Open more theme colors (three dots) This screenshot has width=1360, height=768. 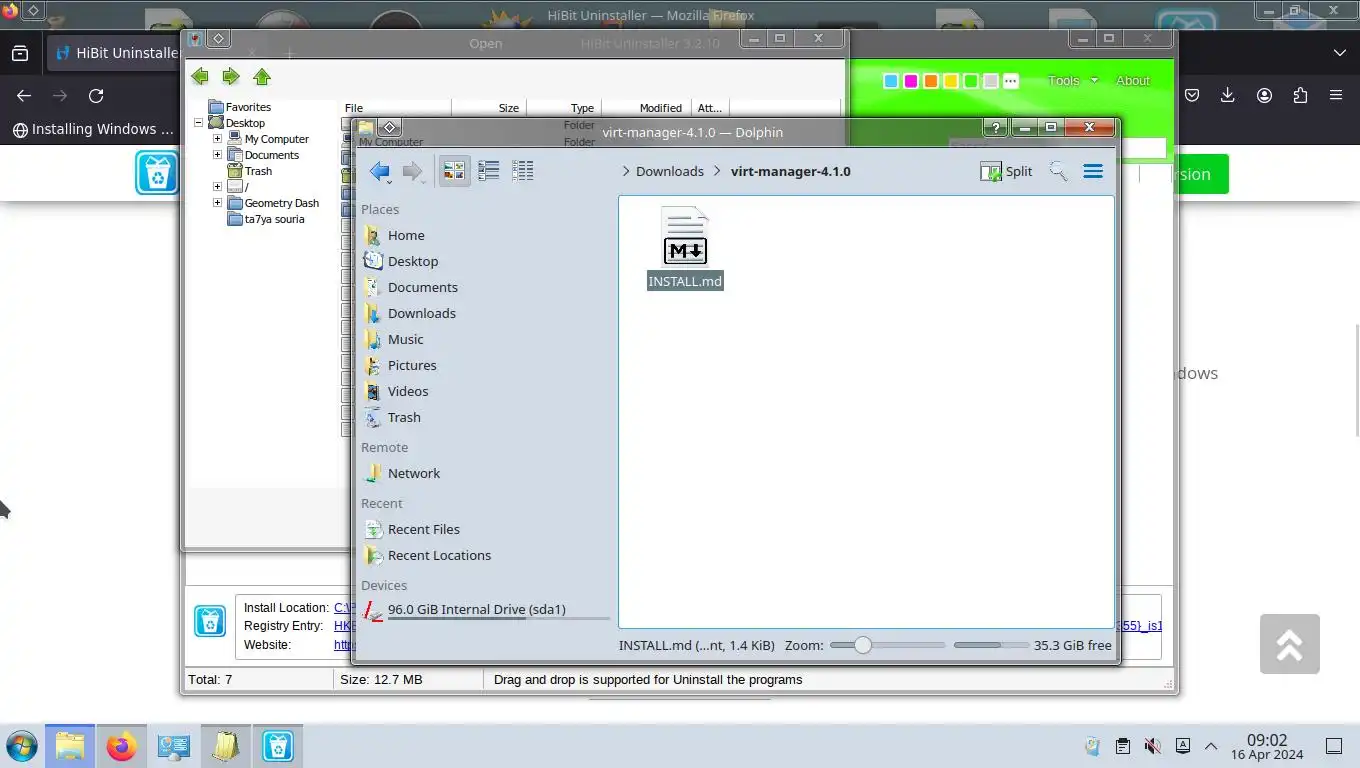click(1011, 81)
